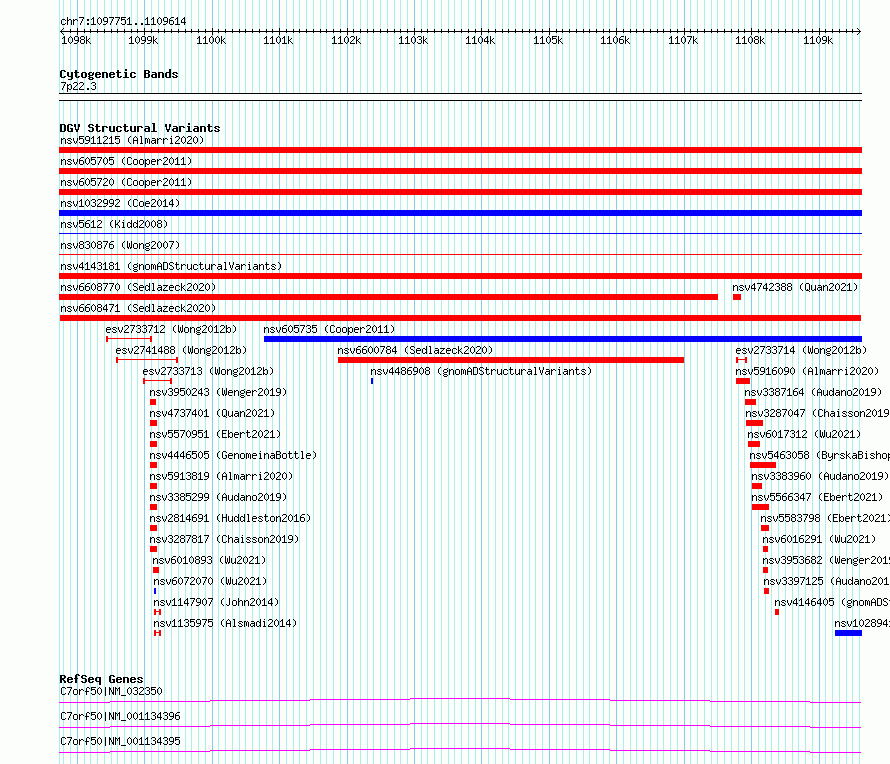Click the blue bar of nsv1032992 (Coe2014)
The image size is (890, 764).
460,213
